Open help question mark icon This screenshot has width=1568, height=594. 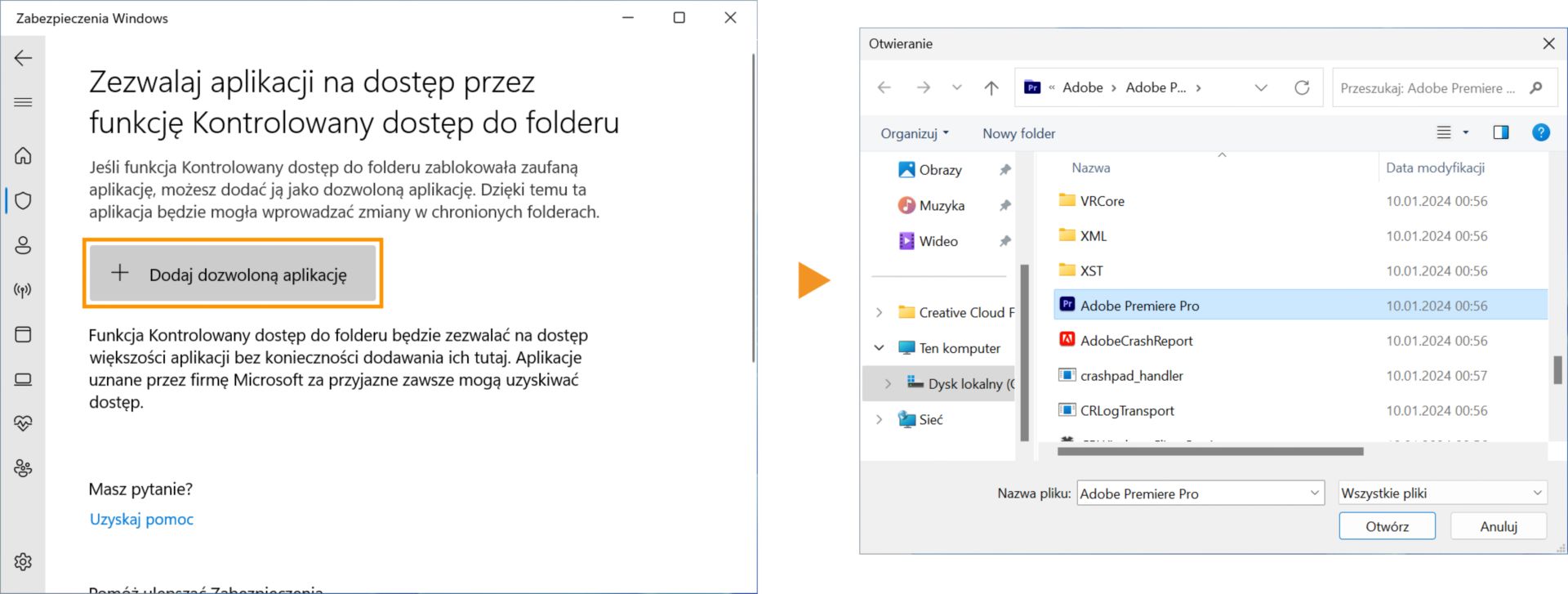tap(1541, 132)
